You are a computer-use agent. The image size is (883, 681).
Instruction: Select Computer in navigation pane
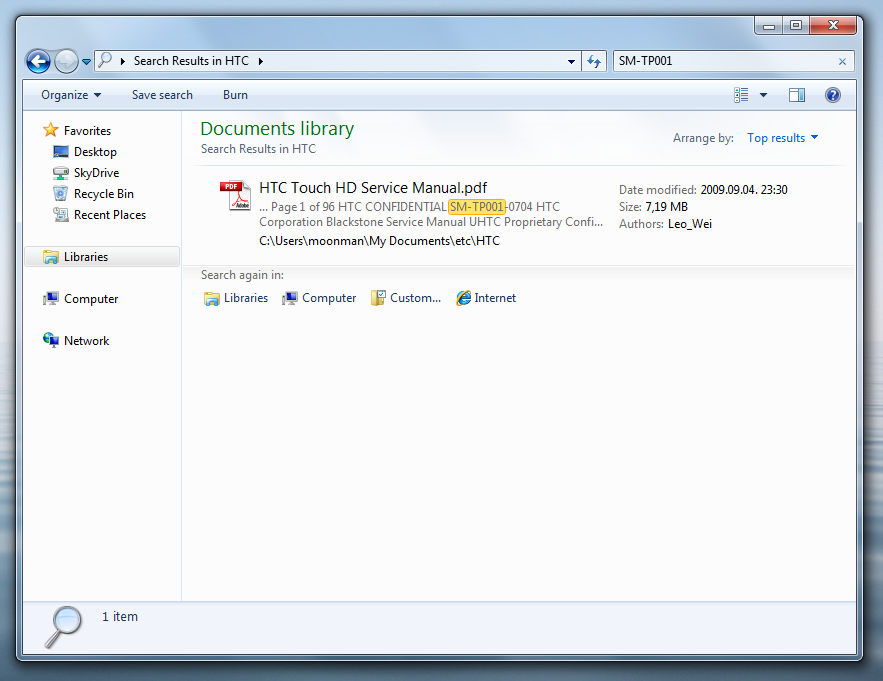coord(91,299)
